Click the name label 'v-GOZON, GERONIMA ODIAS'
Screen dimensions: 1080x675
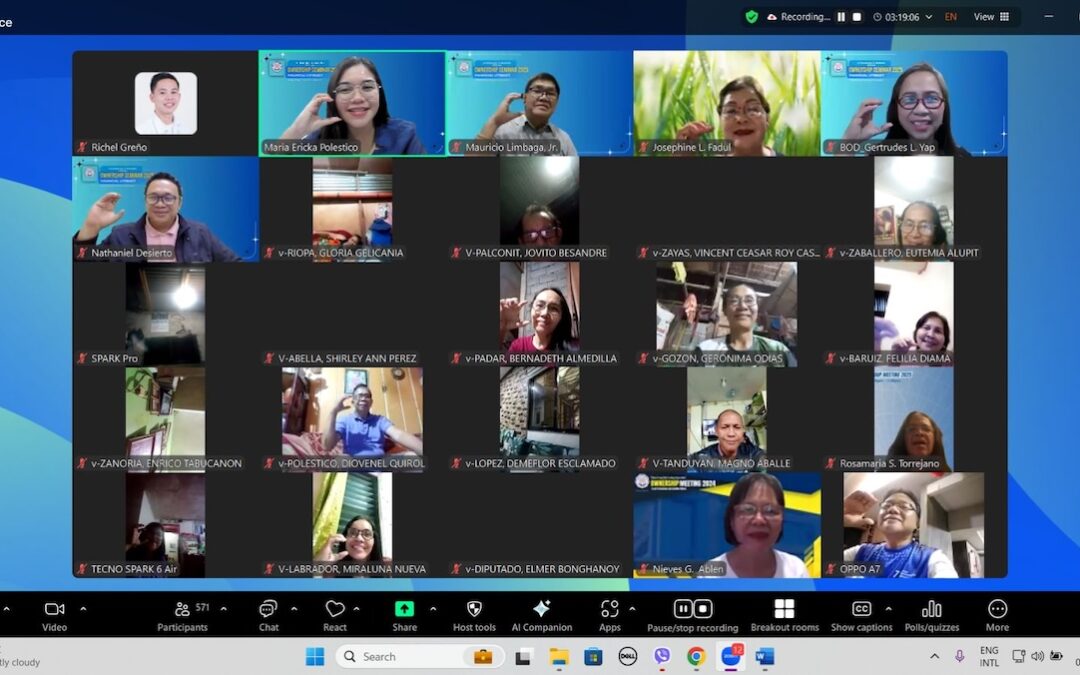717,358
